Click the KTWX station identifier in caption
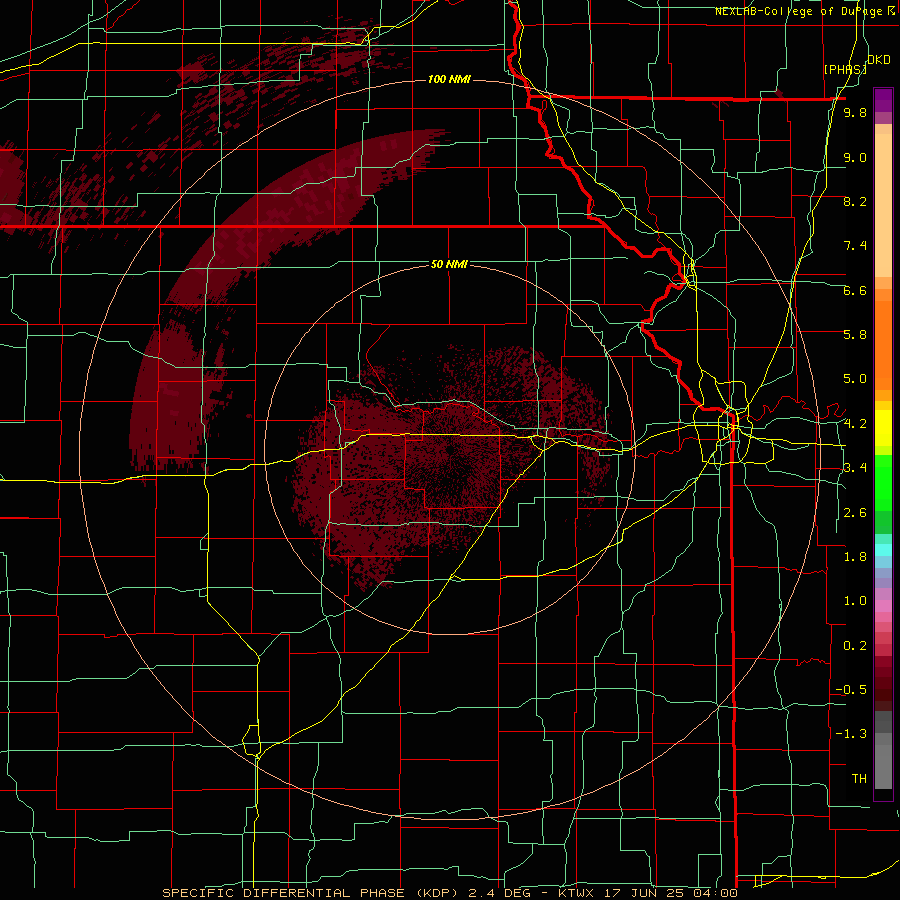The height and width of the screenshot is (900, 900). coord(576,893)
